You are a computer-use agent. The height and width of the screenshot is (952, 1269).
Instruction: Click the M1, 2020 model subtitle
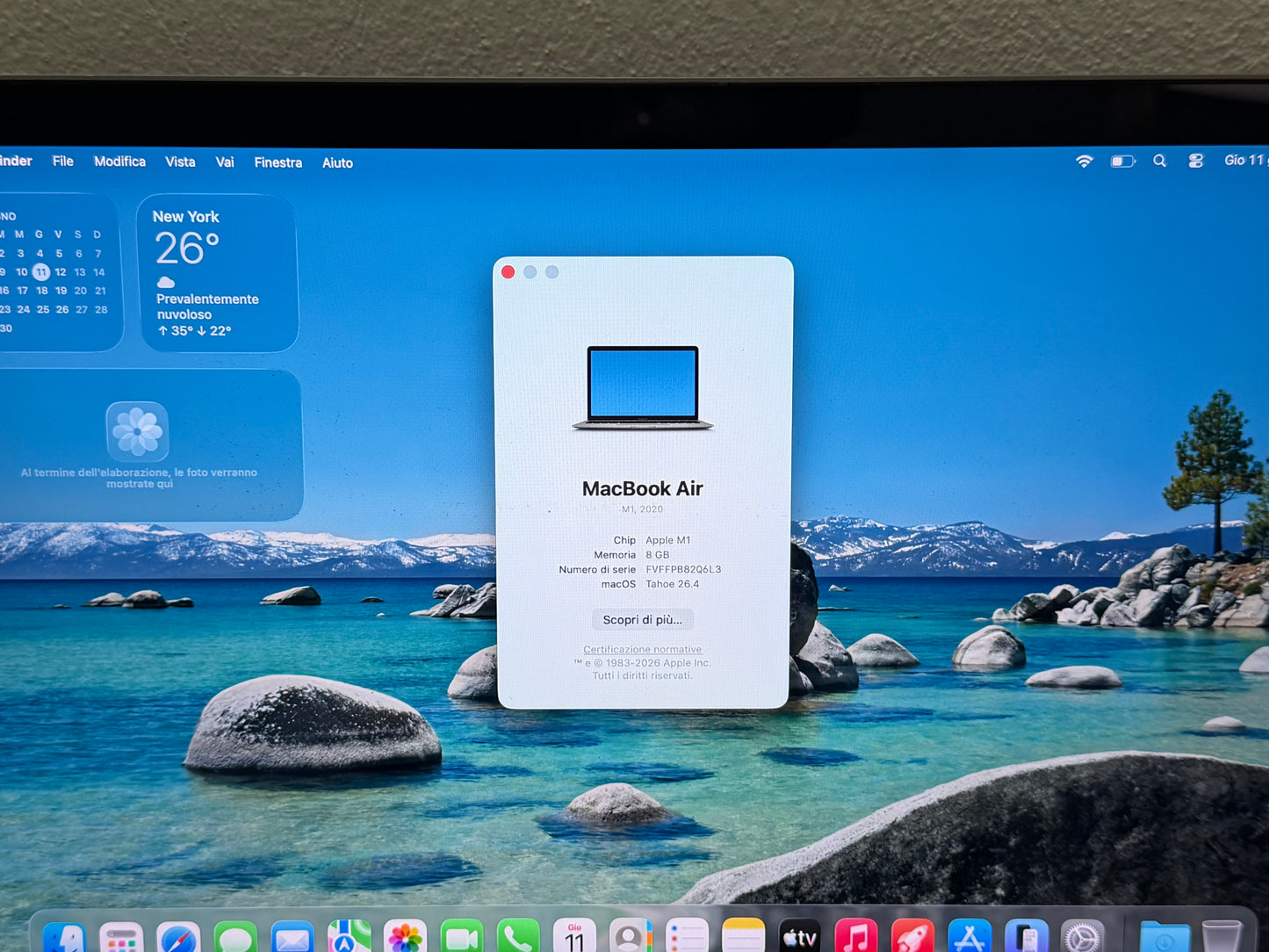click(642, 509)
